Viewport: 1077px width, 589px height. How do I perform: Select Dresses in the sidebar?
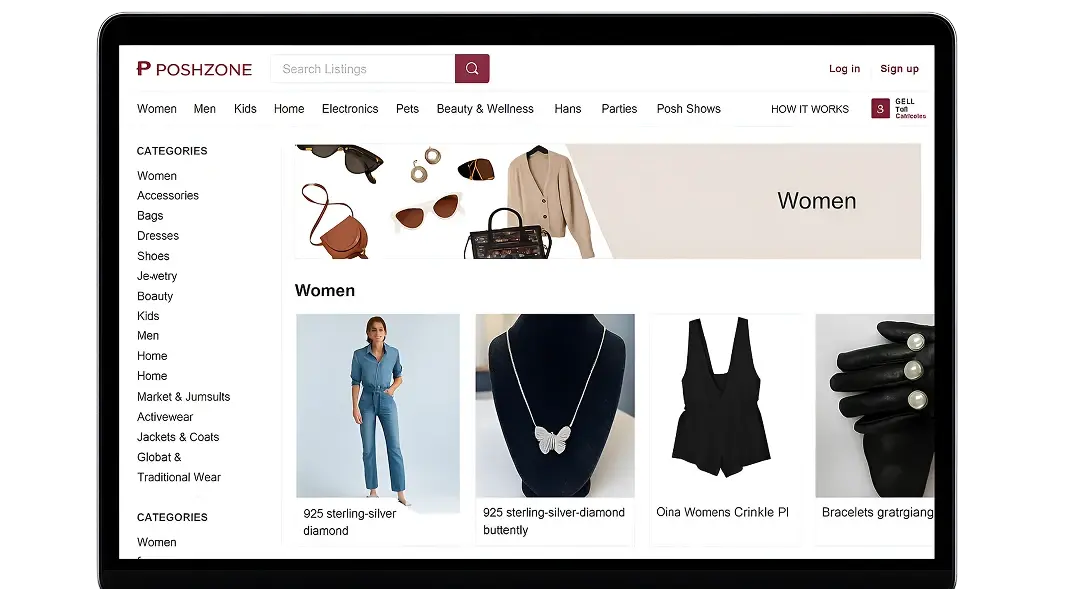158,236
